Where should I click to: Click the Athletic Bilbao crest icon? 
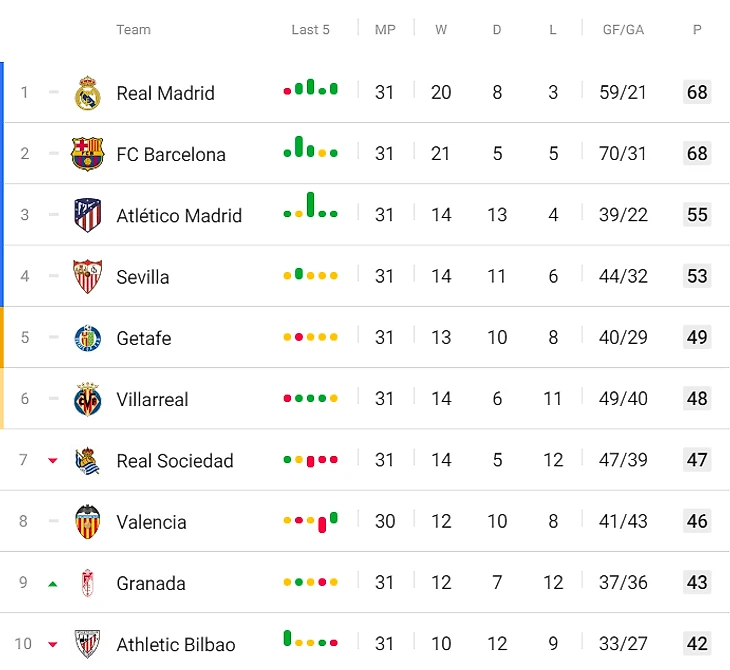coord(88,644)
